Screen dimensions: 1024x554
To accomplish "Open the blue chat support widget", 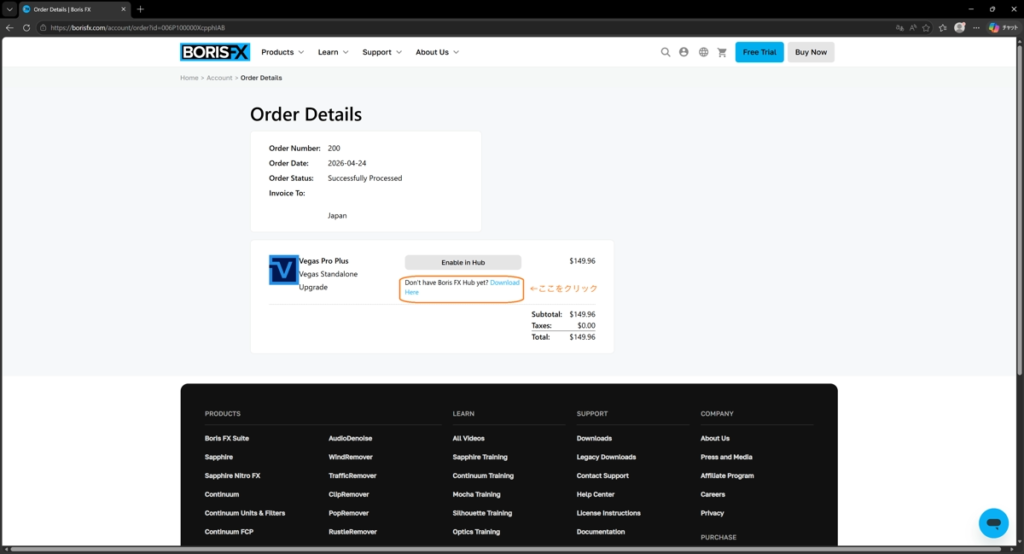I will coord(993,523).
